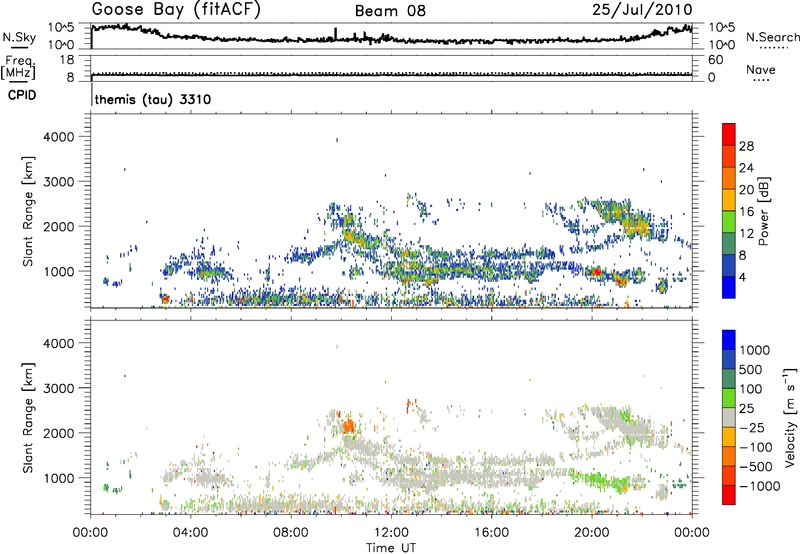Viewport: 800px width, 554px height.
Task: Click the orange velocity patch near 2100 km
Action: tap(349, 425)
